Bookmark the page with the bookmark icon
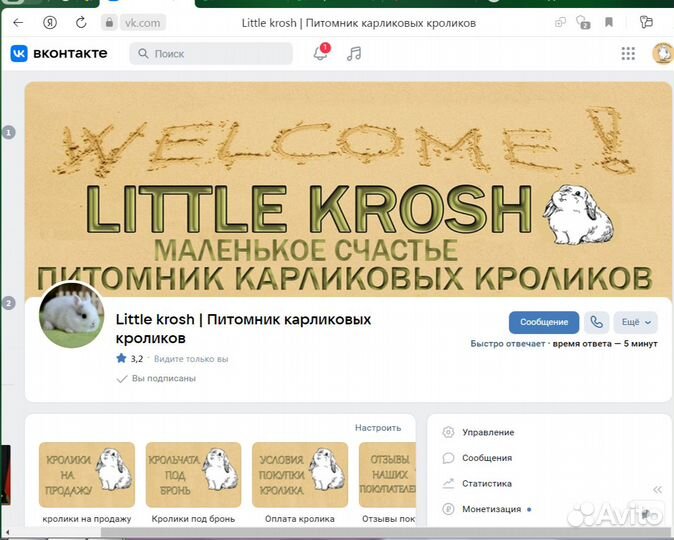 coord(609,22)
